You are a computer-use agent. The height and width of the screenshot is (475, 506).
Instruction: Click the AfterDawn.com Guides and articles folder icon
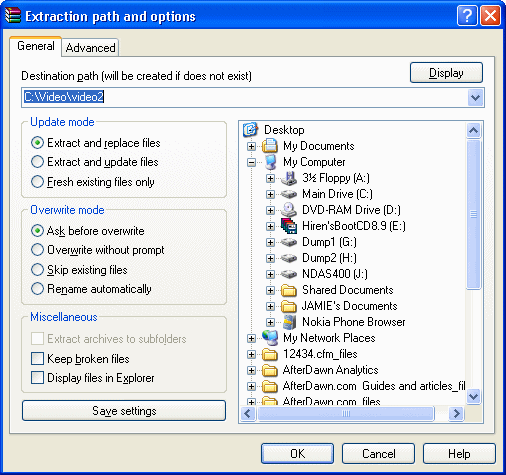[270, 386]
